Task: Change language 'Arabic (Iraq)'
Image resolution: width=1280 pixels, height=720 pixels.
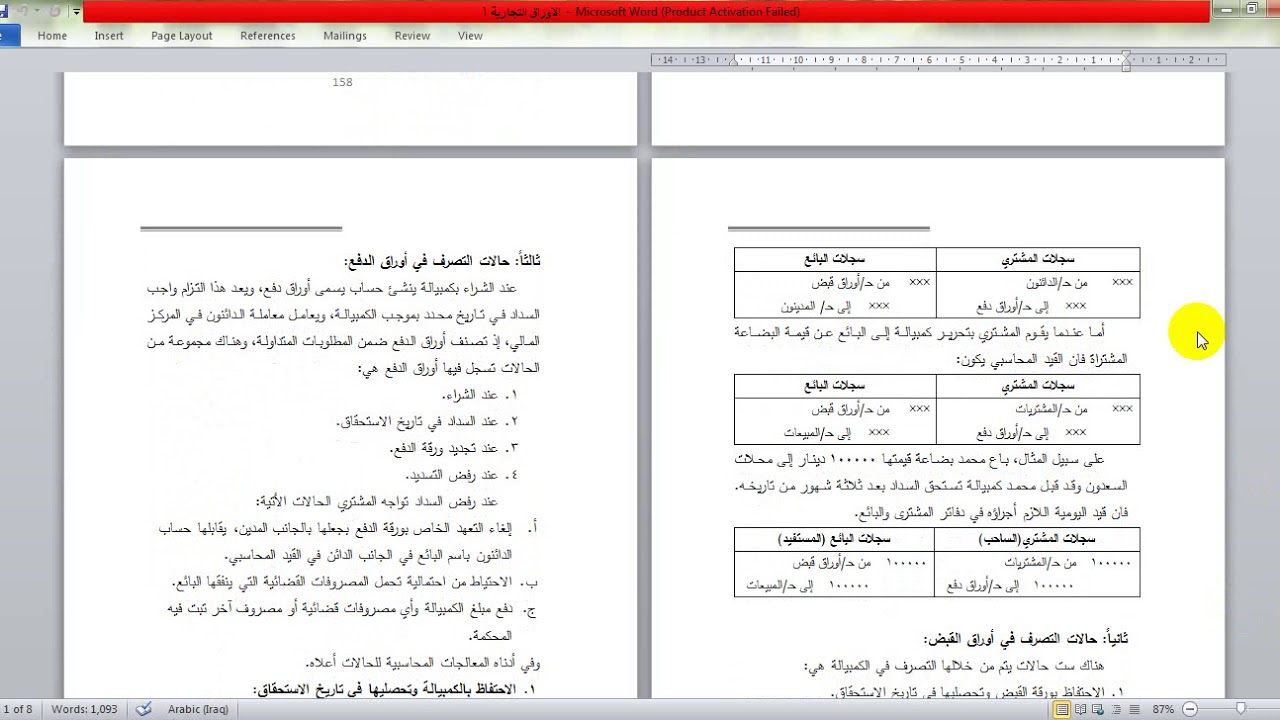Action: [198, 709]
